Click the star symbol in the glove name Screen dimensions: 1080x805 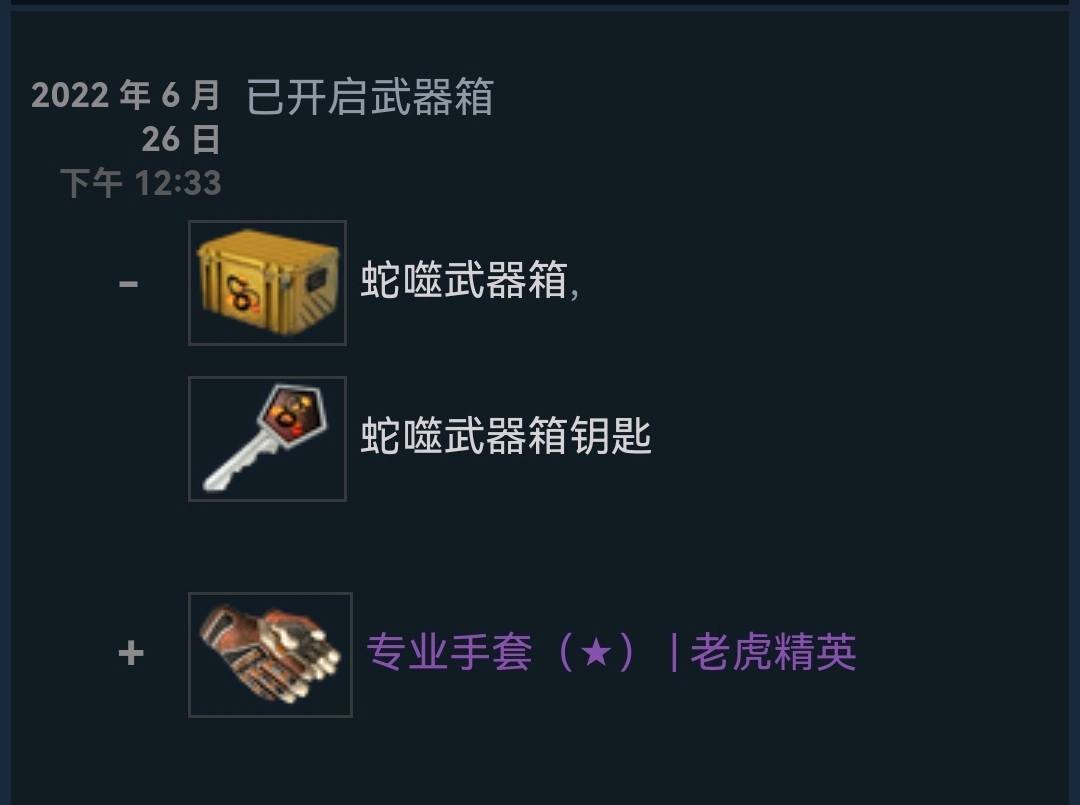pyautogui.click(x=596, y=652)
